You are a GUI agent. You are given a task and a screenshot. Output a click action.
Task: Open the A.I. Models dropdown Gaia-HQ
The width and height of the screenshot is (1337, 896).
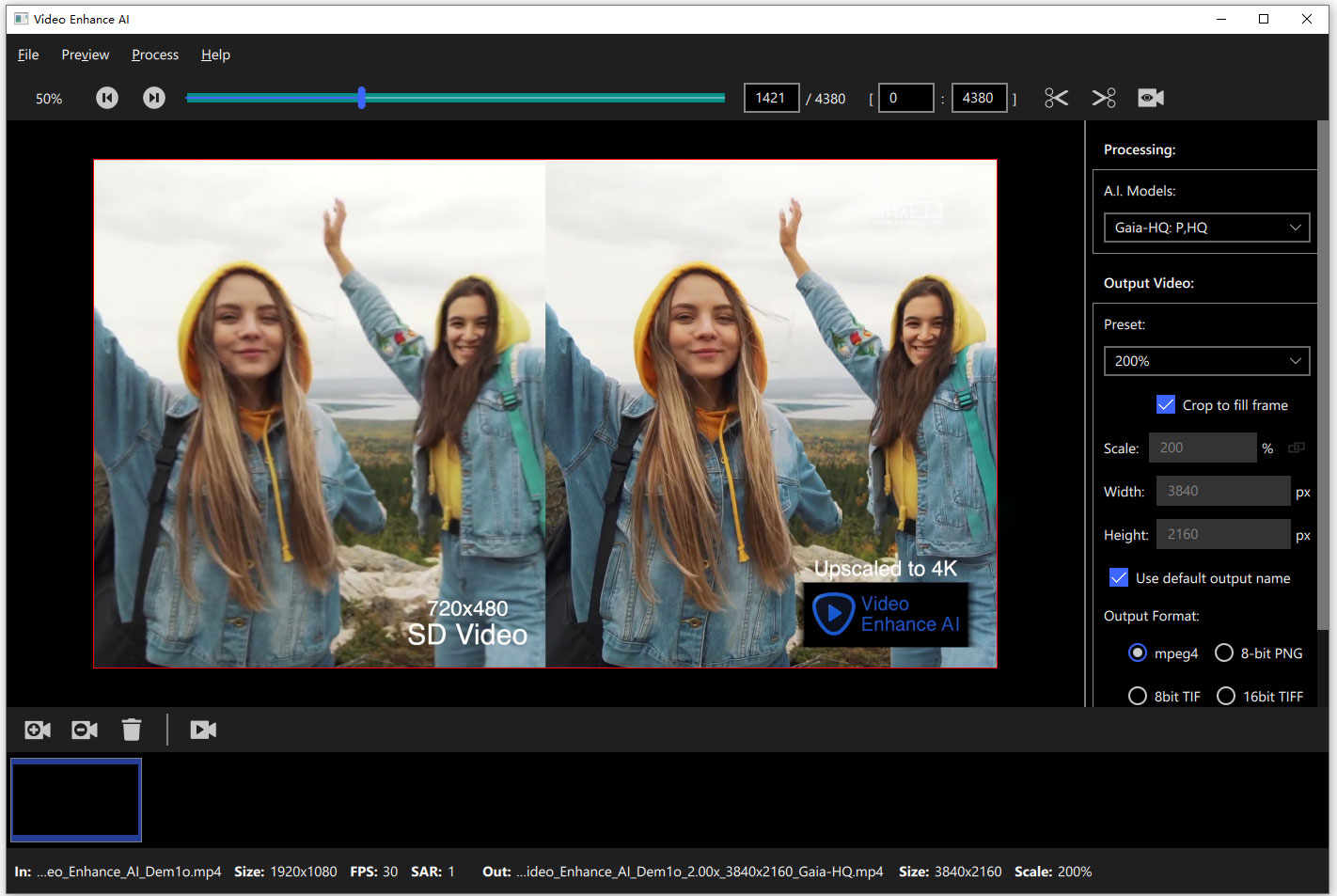1206,228
